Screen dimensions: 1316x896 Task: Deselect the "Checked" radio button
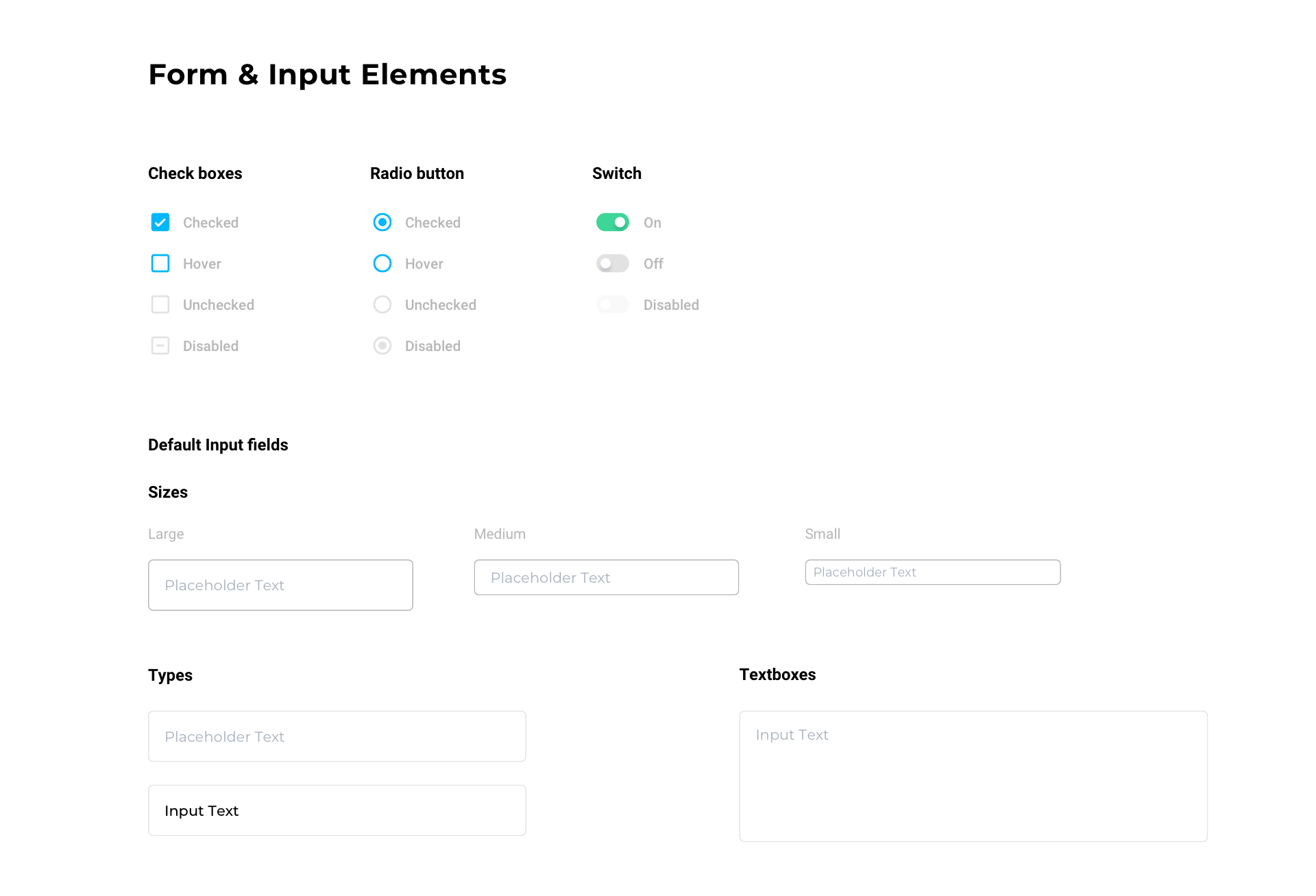[382, 222]
